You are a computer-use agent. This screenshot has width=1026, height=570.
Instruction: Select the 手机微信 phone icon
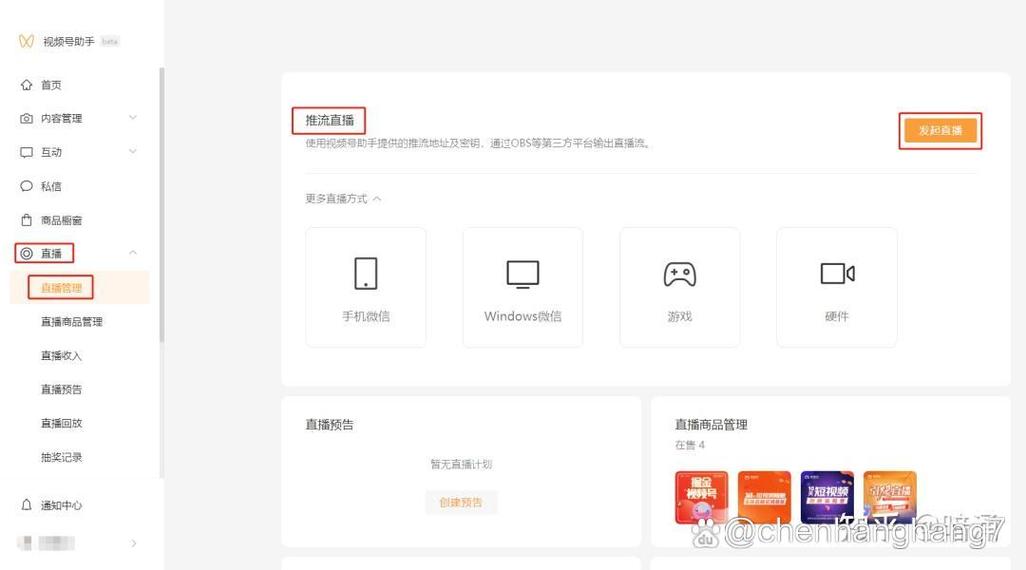point(366,273)
